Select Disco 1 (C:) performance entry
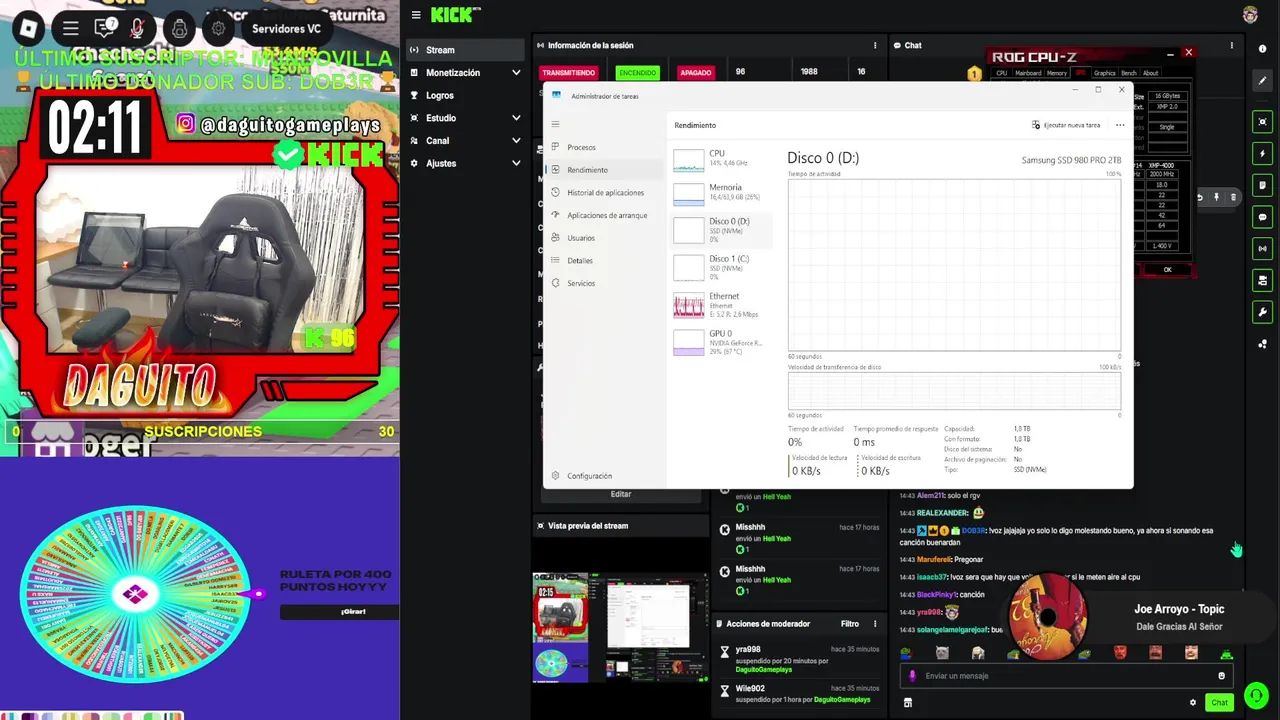1280x720 pixels. coord(721,267)
